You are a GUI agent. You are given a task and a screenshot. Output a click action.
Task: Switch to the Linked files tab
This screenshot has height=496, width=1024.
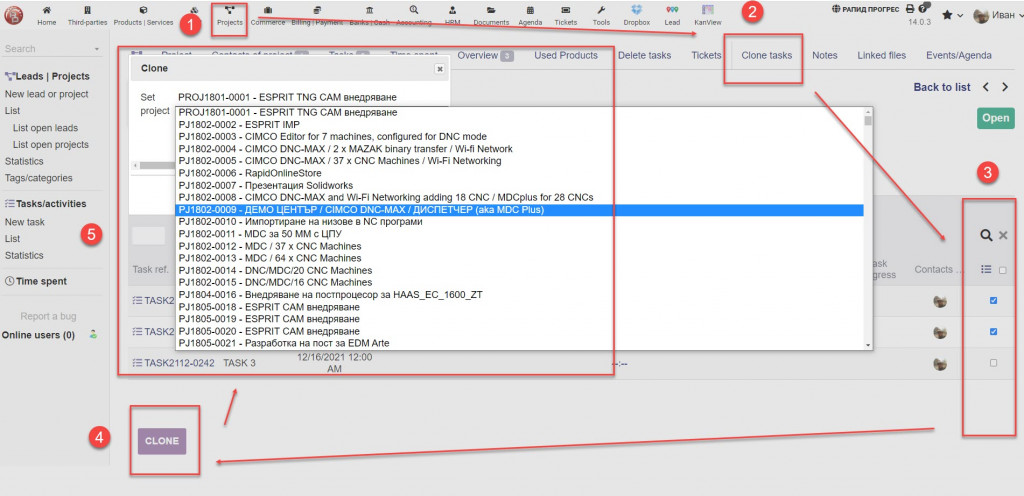(x=882, y=55)
